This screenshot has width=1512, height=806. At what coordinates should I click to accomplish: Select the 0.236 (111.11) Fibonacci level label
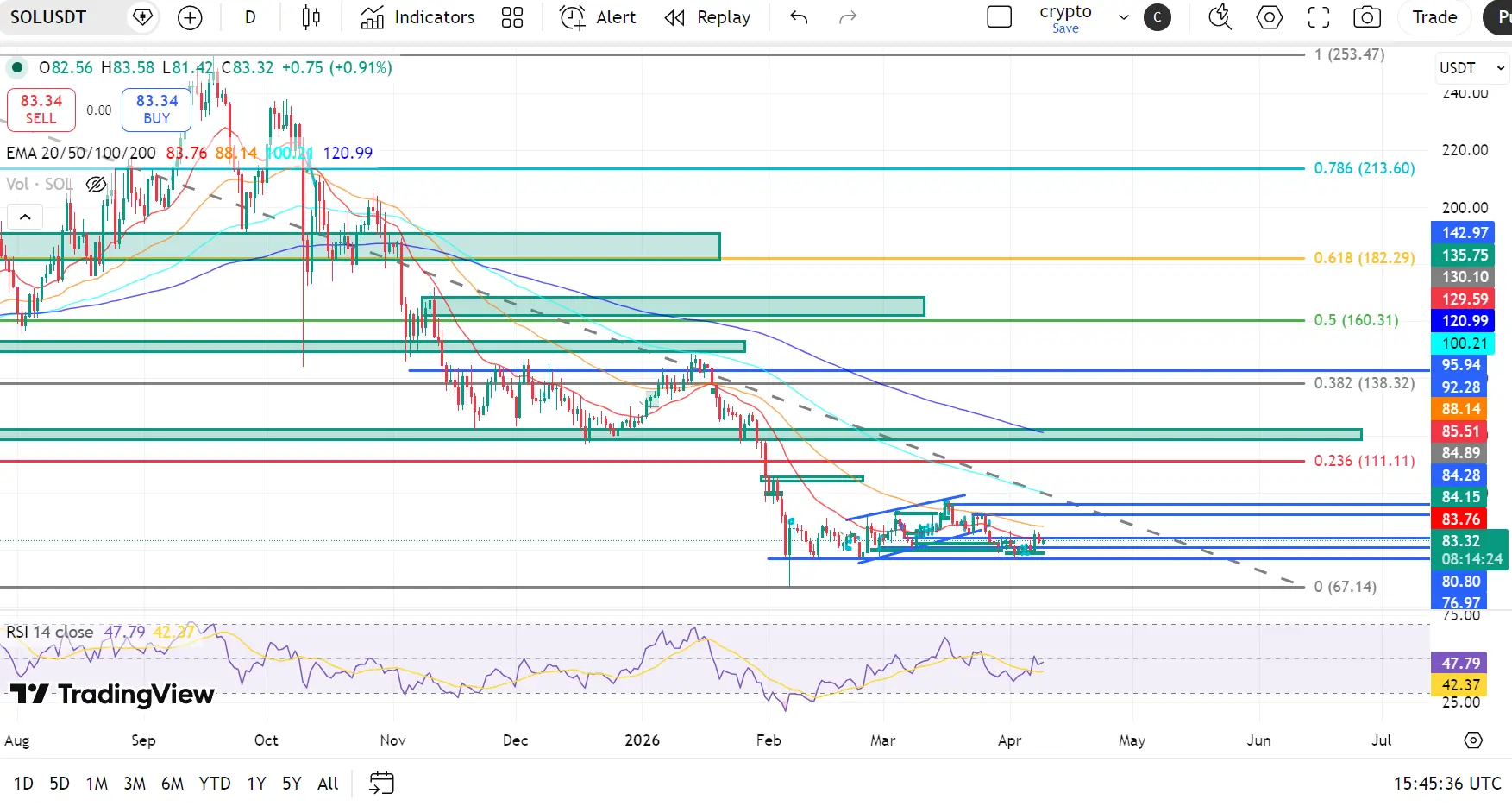tap(1365, 461)
